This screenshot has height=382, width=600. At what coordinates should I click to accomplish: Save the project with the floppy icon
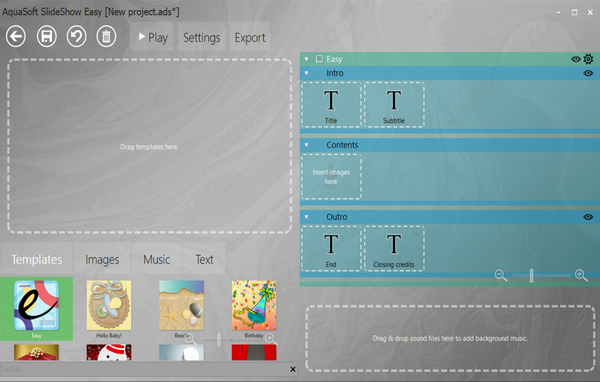[47, 37]
